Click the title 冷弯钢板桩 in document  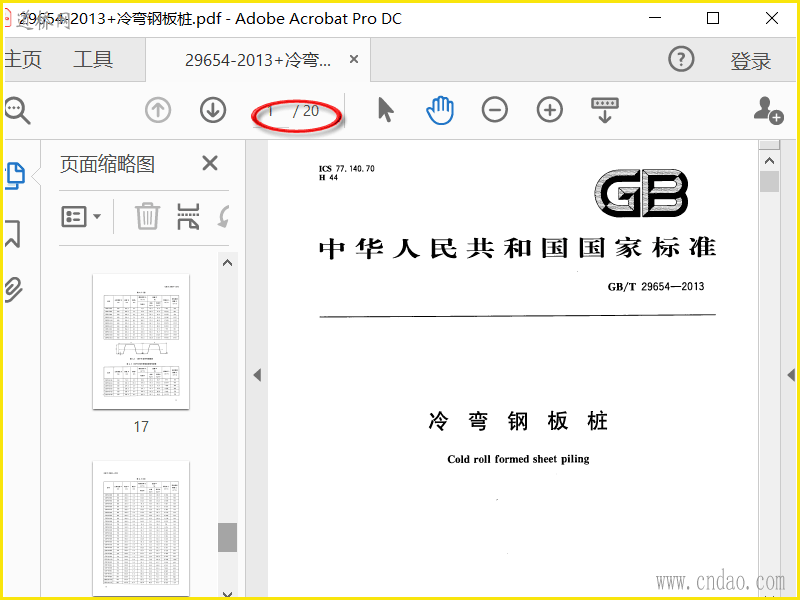click(518, 421)
